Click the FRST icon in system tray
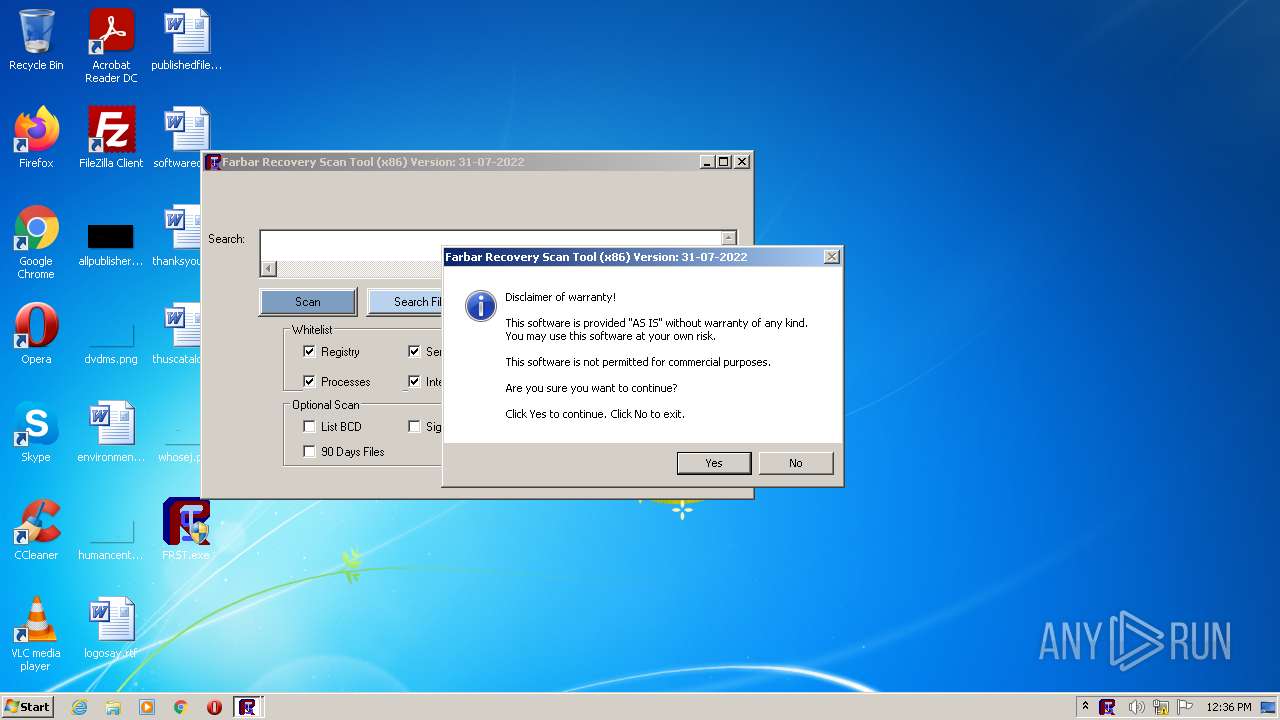 pyautogui.click(x=1108, y=707)
